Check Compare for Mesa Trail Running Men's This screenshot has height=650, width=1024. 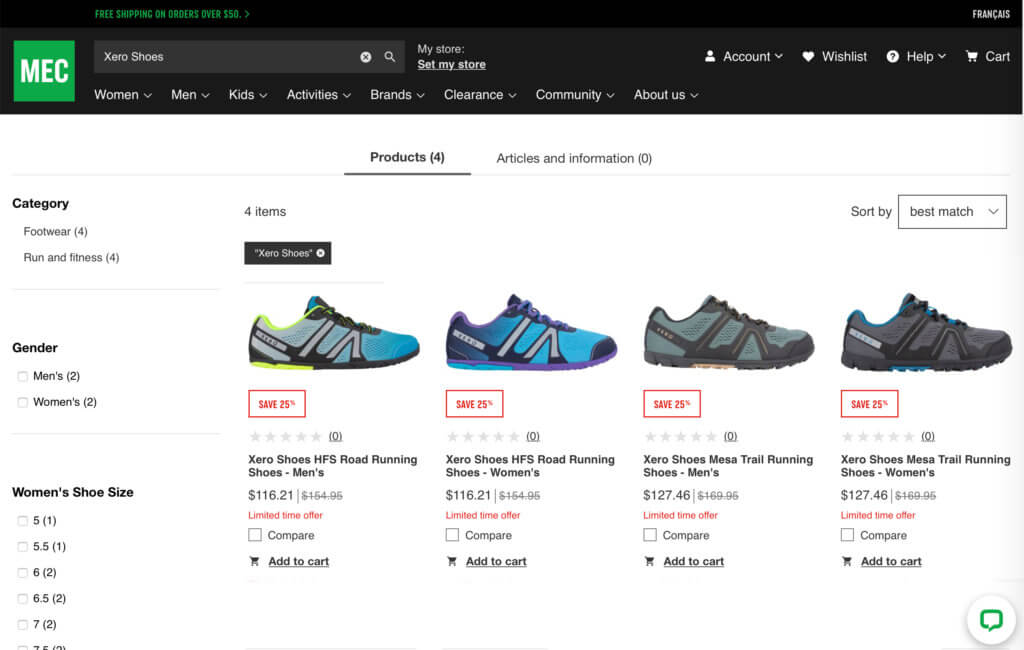click(x=650, y=535)
